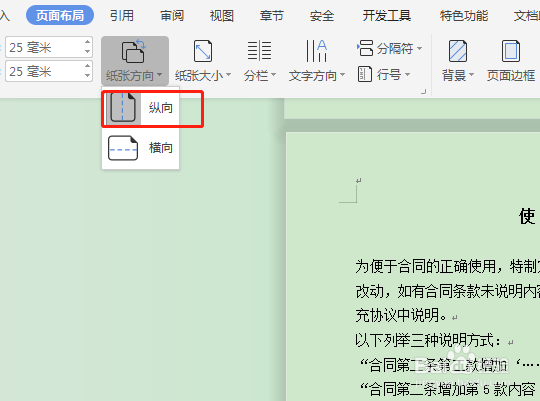Viewport: 540px width, 401px height.
Task: Click the line '以下列举三种说明方式：'
Action: click(429, 340)
